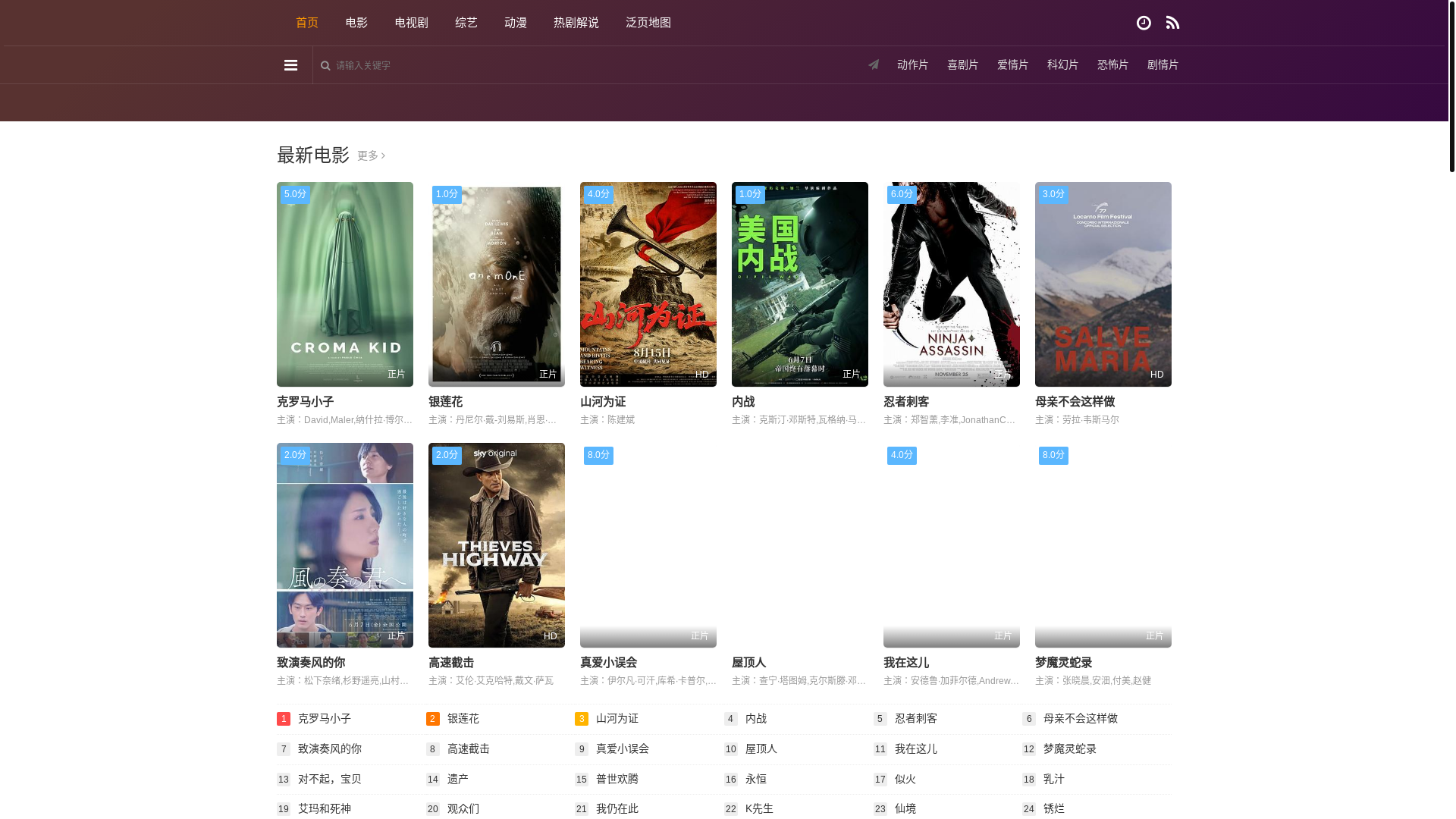The image size is (1456, 819).
Task: Open Croma Kid poster
Action: [x=345, y=284]
